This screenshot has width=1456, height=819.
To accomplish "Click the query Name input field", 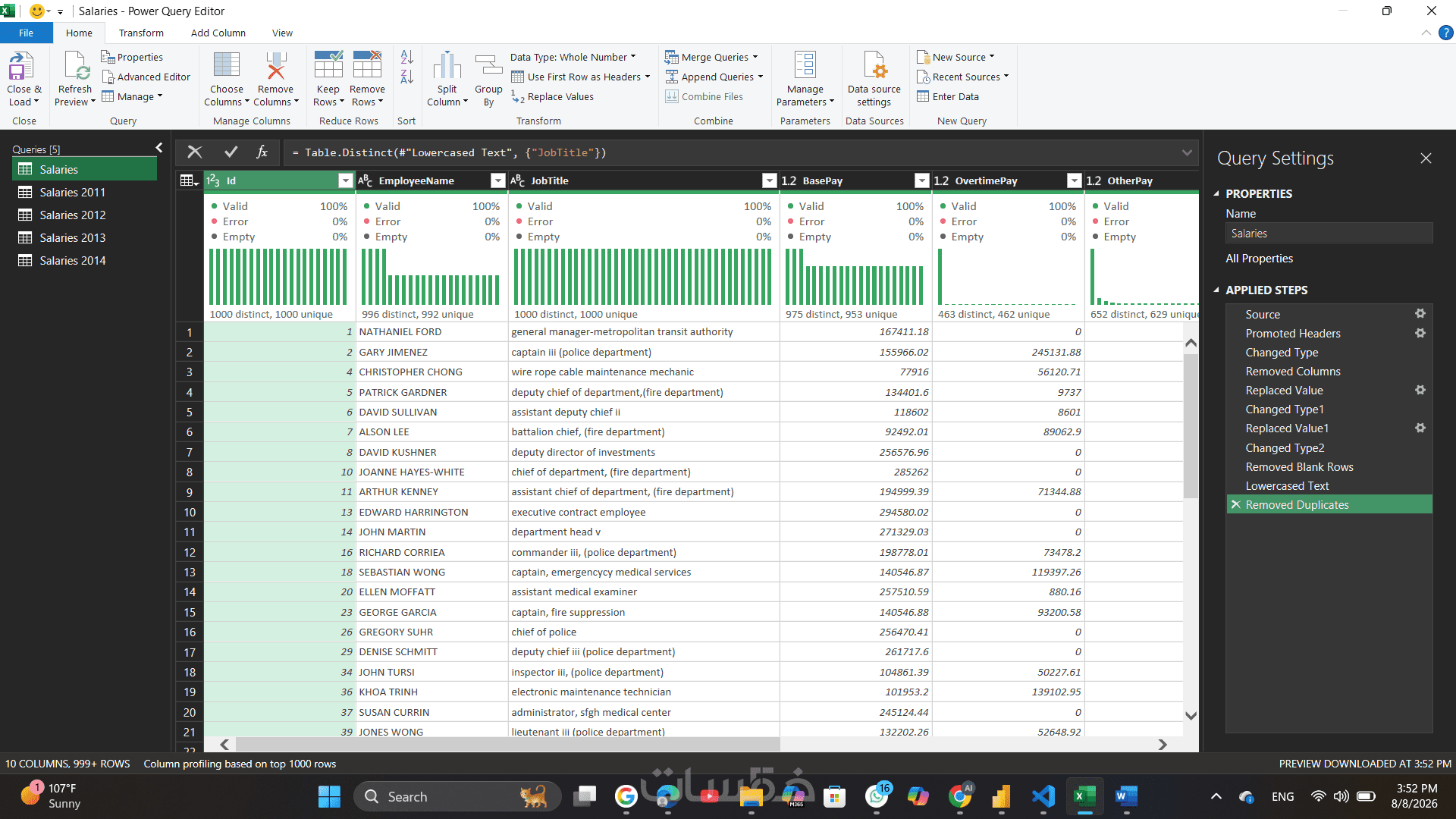I will (1329, 234).
